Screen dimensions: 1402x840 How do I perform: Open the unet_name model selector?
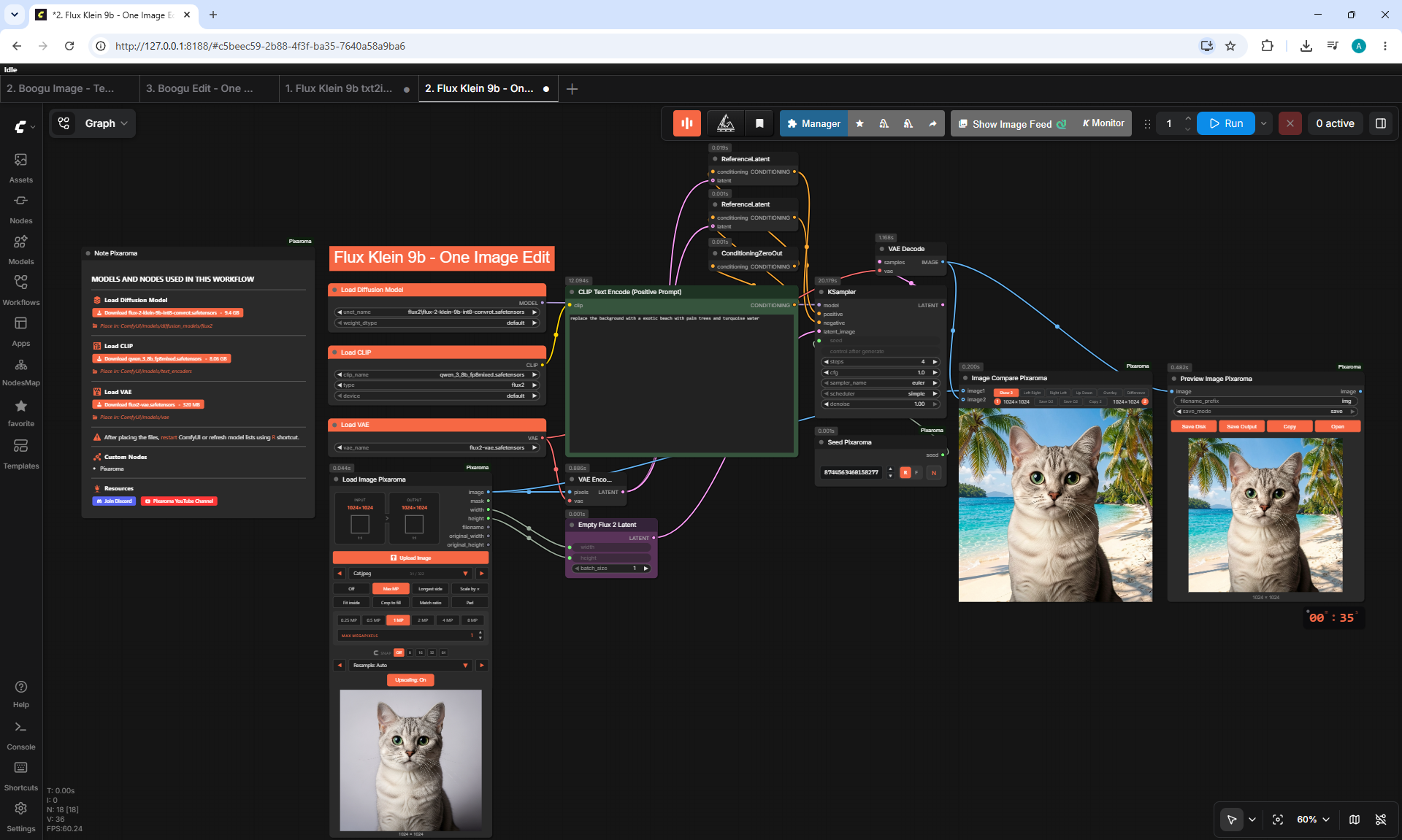pos(437,312)
